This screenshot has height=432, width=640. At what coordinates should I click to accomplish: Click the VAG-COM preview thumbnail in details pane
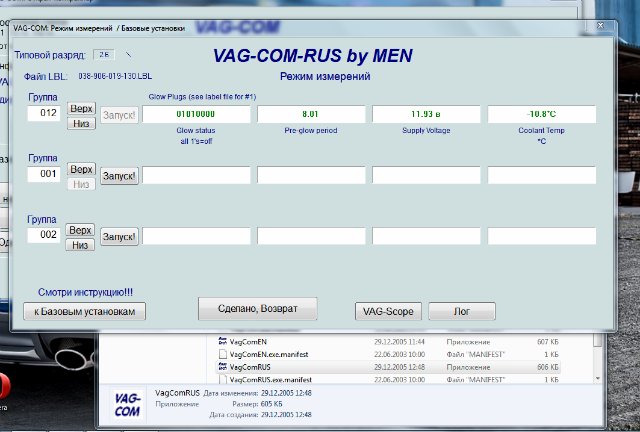pos(127,405)
